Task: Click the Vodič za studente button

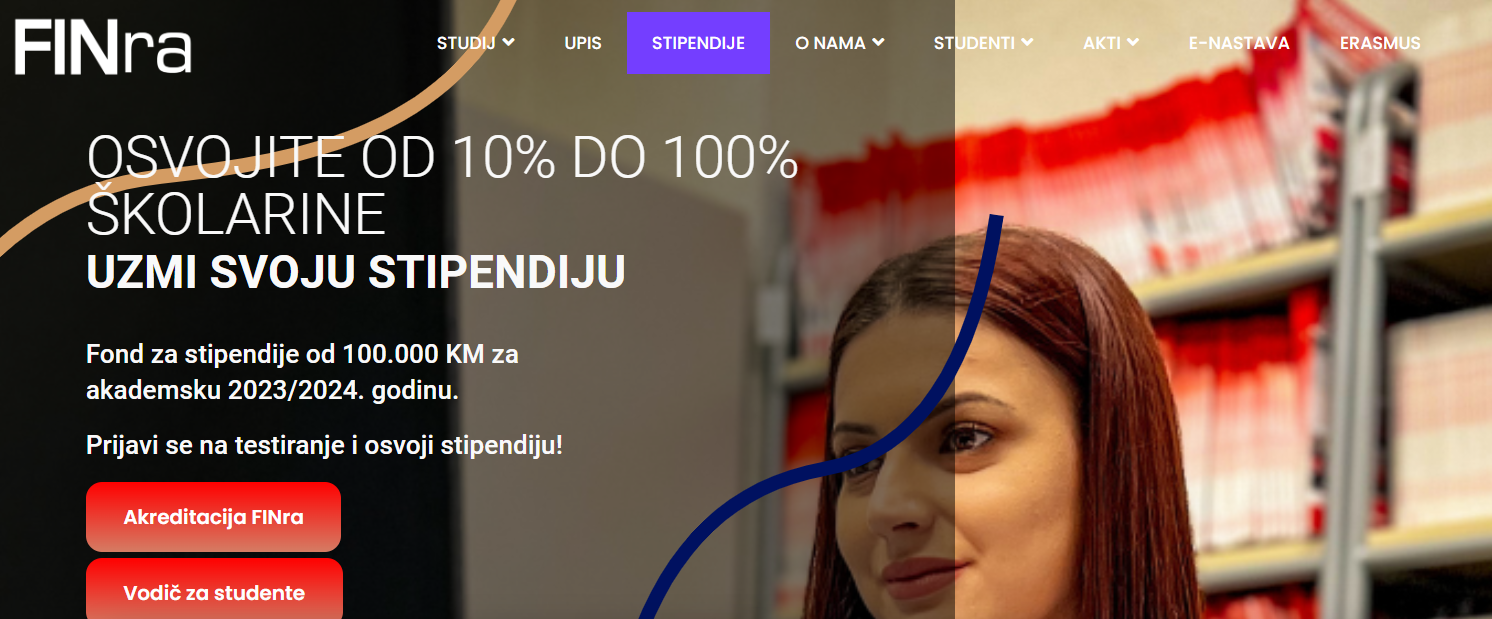Action: (214, 591)
